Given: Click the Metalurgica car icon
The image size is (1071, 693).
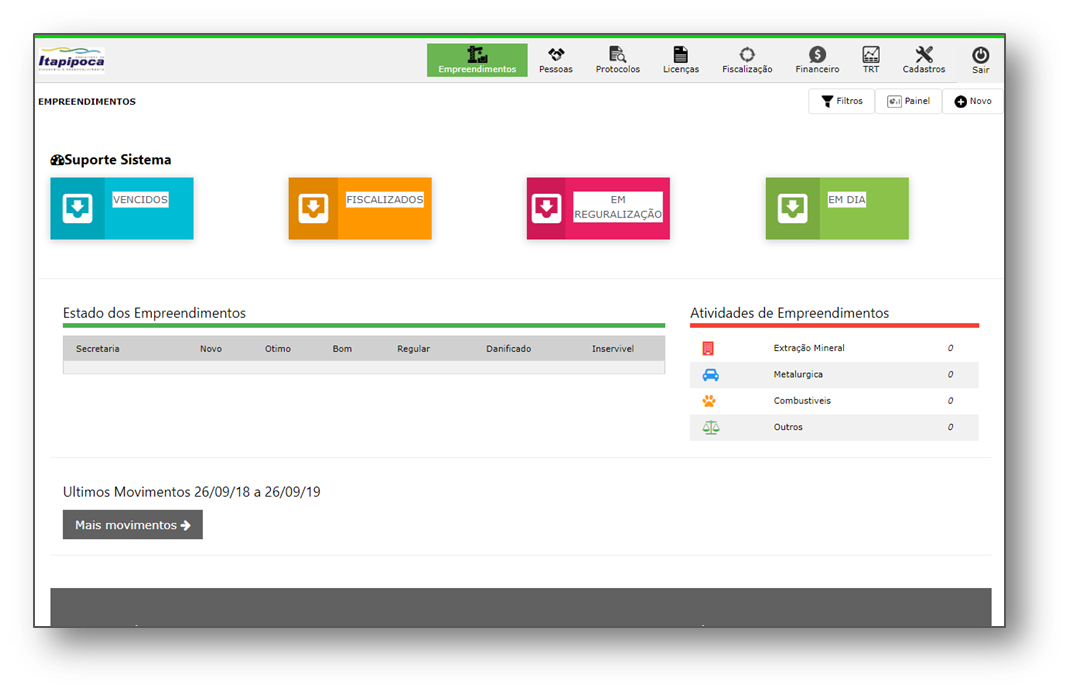Looking at the screenshot, I should tap(710, 375).
